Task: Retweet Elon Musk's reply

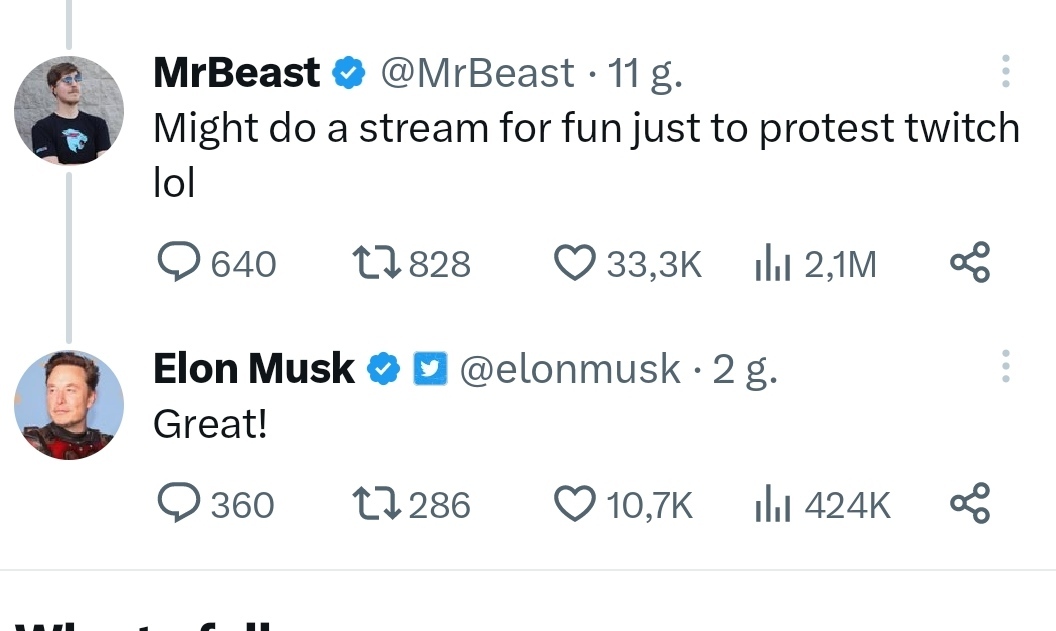Action: [x=377, y=504]
